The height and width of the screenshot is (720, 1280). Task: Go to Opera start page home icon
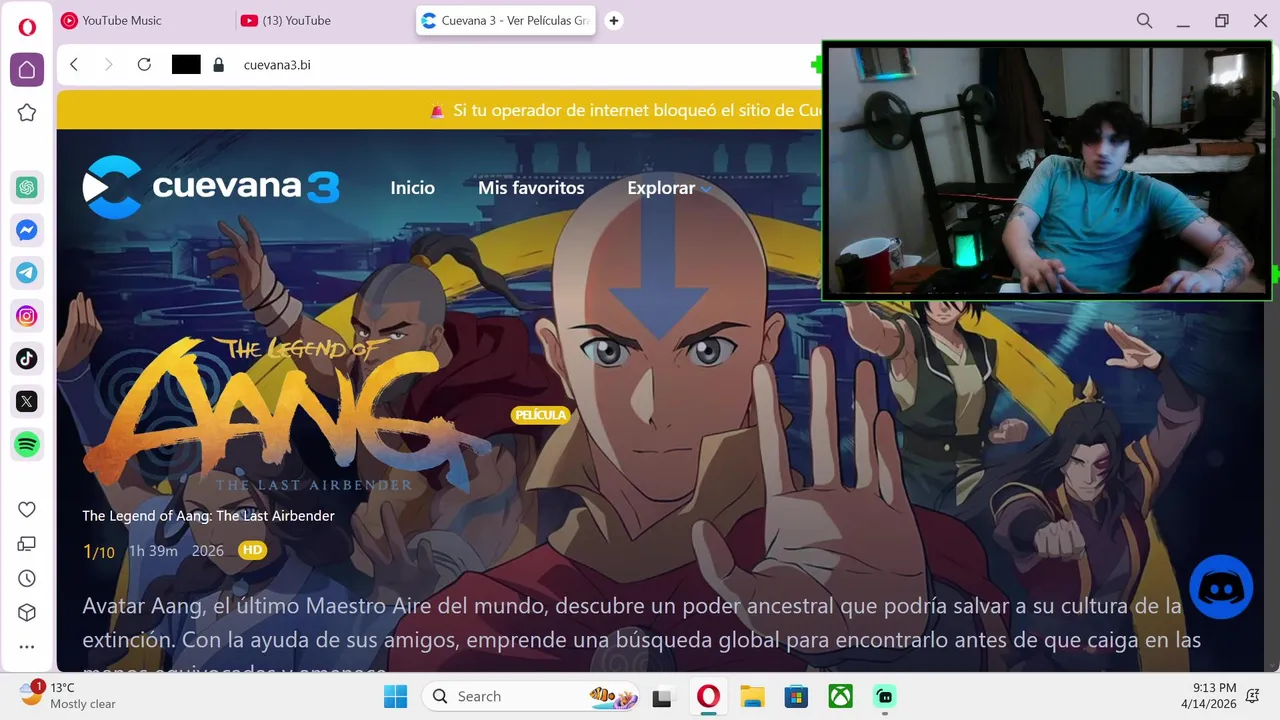[x=27, y=69]
